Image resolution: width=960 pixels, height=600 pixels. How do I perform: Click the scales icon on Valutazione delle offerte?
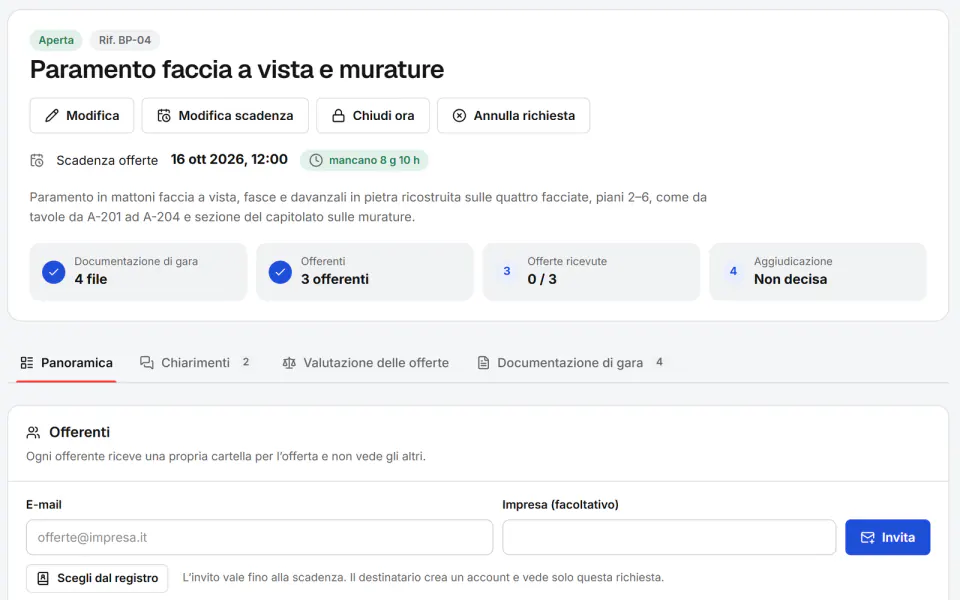tap(289, 363)
